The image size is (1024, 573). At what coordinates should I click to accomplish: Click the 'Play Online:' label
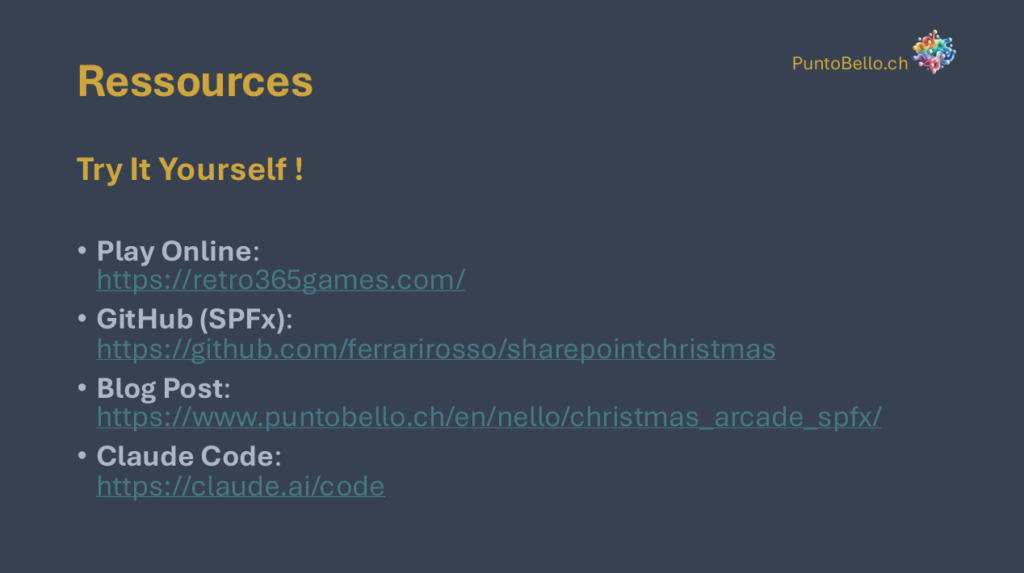tap(177, 250)
